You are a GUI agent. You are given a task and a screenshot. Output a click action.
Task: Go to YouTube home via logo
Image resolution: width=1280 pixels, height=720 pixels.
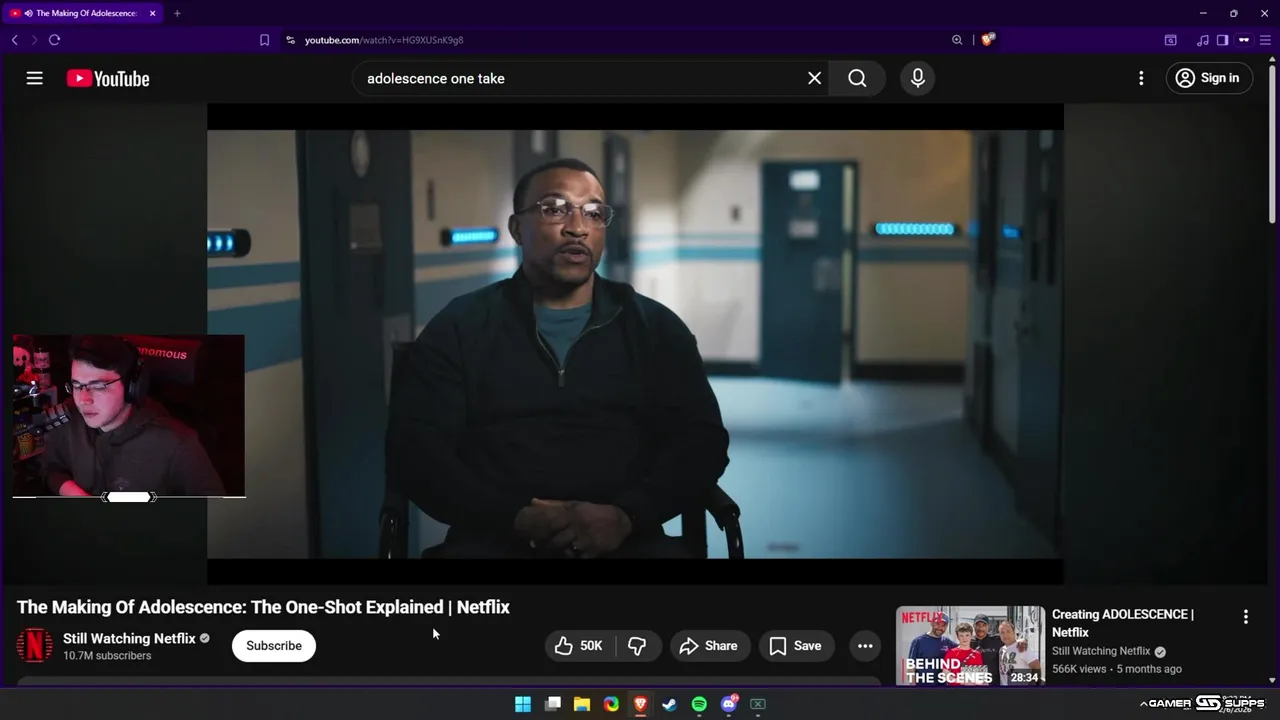108,78
